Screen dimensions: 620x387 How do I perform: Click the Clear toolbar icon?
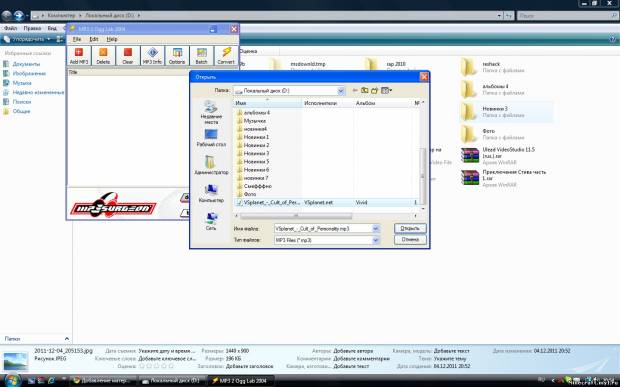tap(128, 56)
